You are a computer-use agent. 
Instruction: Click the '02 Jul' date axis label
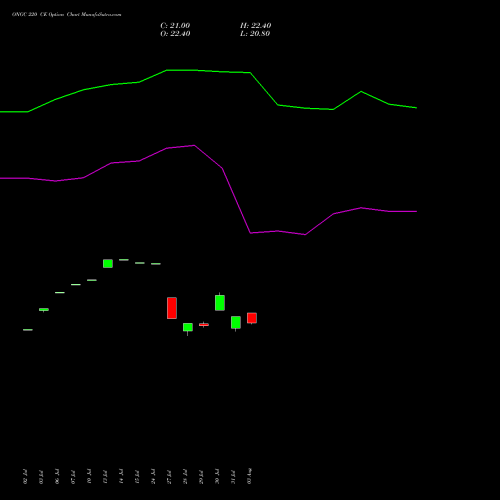25,477
